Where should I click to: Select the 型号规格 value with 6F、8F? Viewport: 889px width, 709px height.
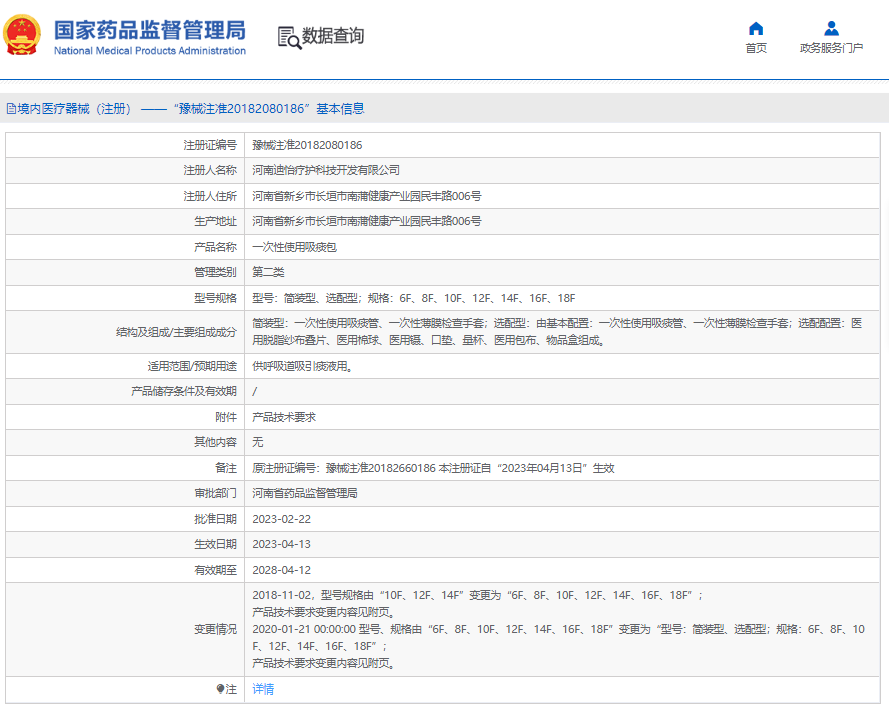[414, 298]
